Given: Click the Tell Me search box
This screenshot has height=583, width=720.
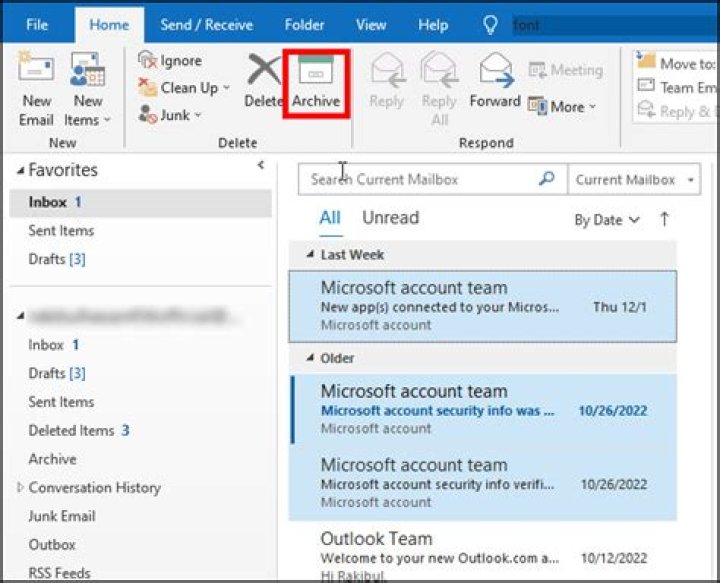Looking at the screenshot, I should pos(613,25).
